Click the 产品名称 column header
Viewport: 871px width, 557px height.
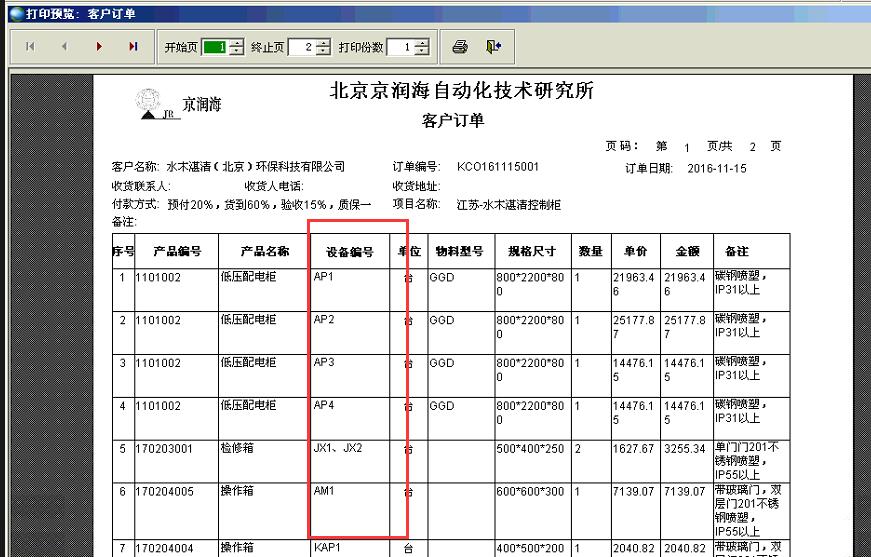[x=265, y=251]
